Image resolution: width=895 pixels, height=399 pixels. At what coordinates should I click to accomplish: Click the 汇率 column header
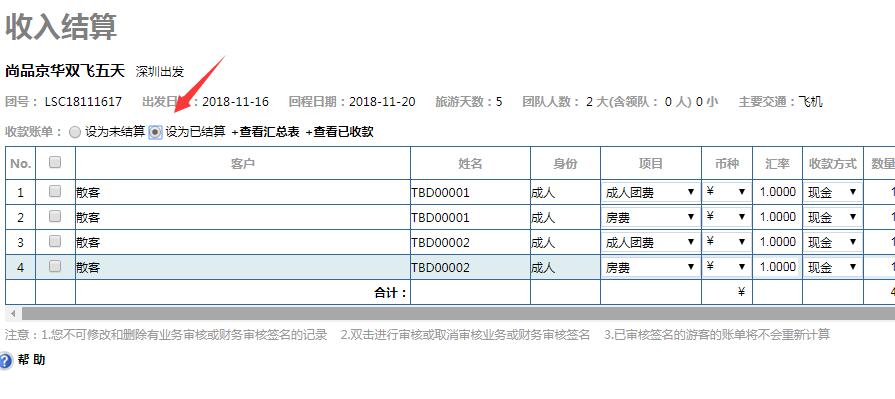(x=777, y=164)
